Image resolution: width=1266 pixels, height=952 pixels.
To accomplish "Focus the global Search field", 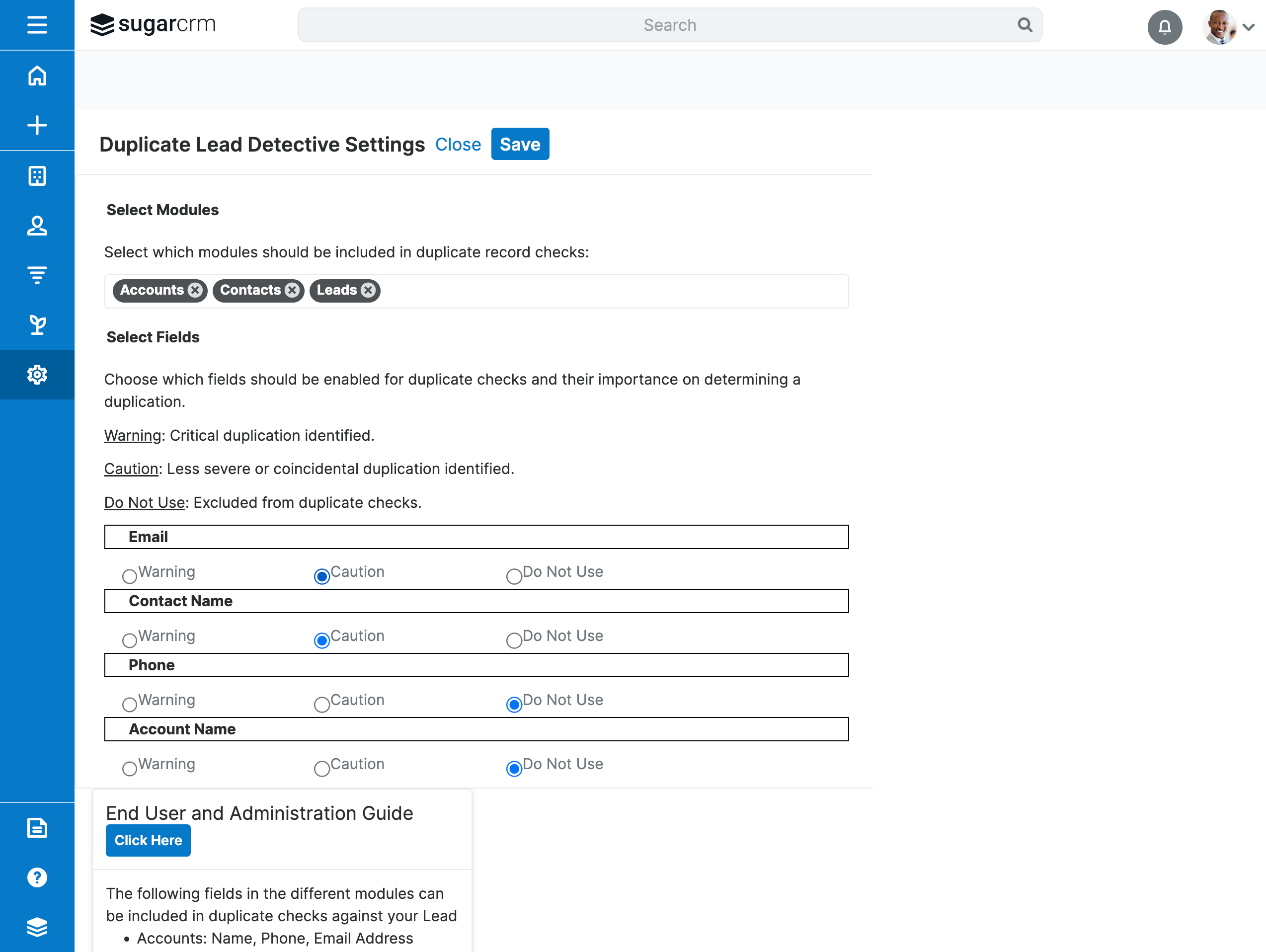I will click(x=670, y=25).
